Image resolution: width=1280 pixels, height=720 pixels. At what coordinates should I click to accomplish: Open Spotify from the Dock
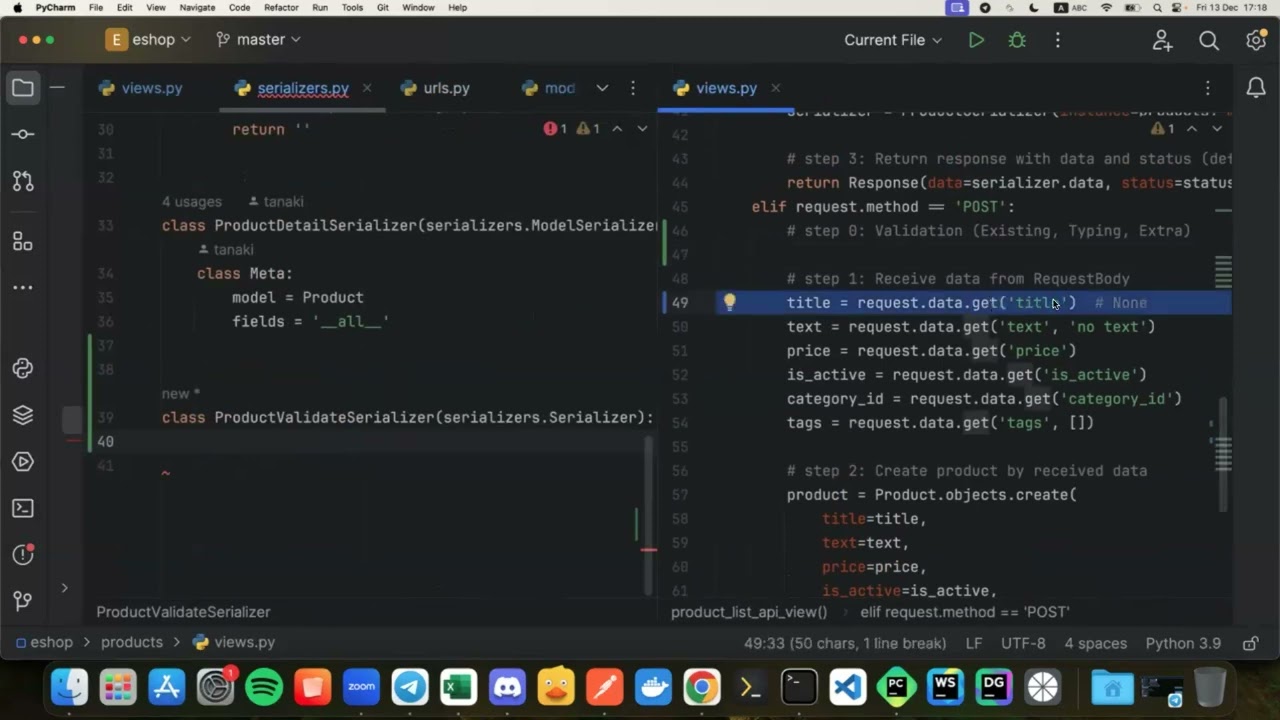point(264,688)
